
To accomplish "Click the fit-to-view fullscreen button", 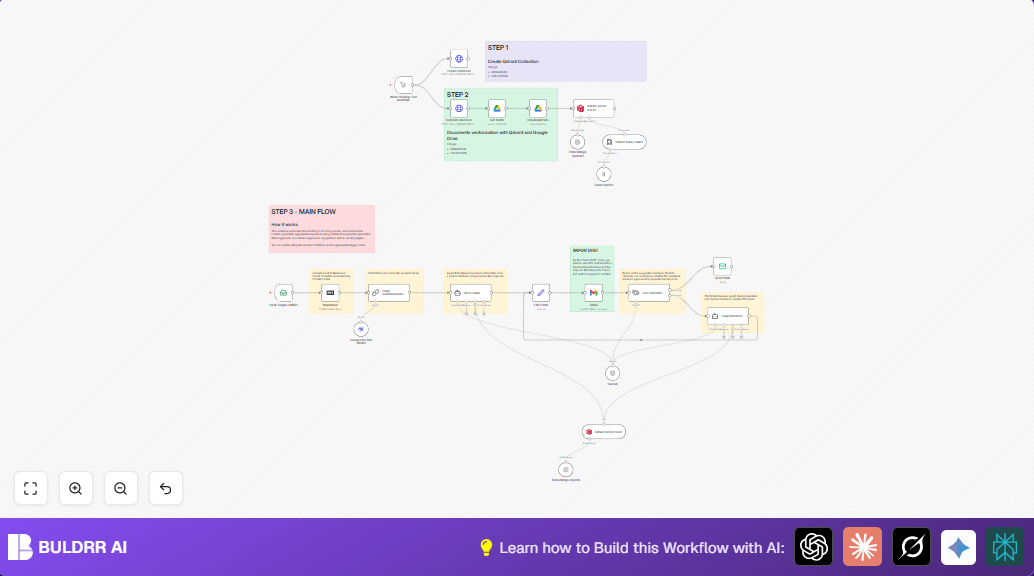I will pyautogui.click(x=30, y=488).
